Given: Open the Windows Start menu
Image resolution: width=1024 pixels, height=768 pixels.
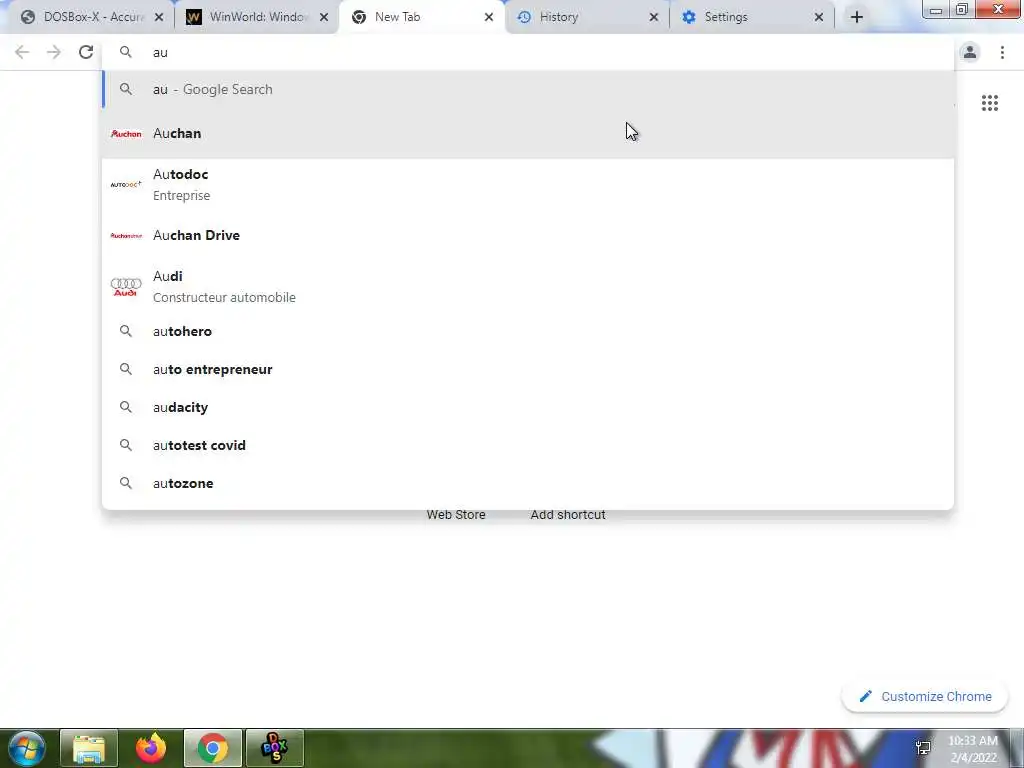Looking at the screenshot, I should 27,748.
